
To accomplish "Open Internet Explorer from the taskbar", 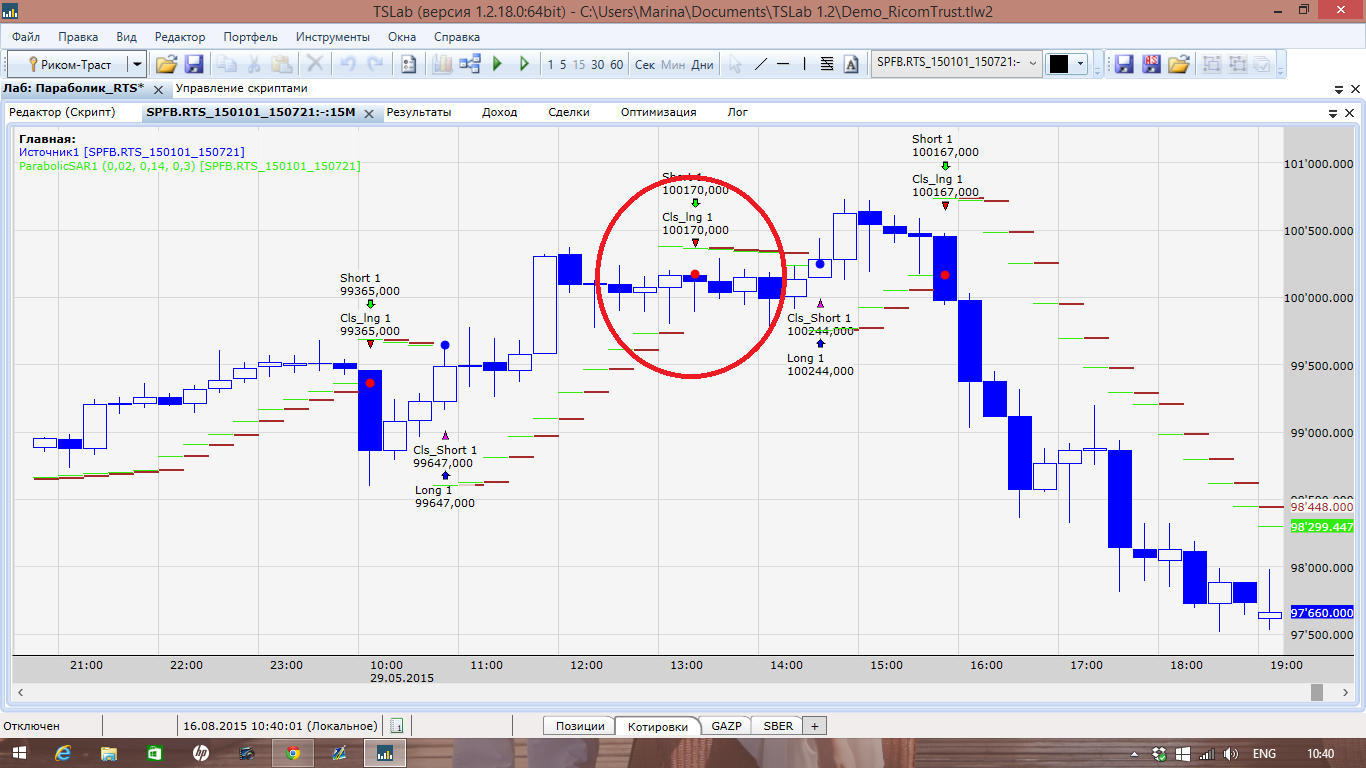I will 64,753.
